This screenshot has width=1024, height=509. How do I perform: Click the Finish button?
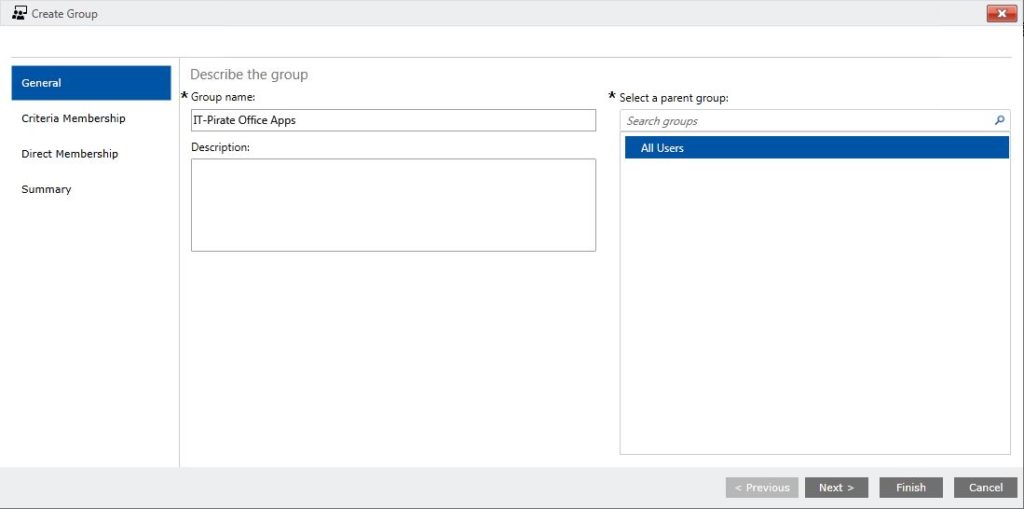coord(911,487)
